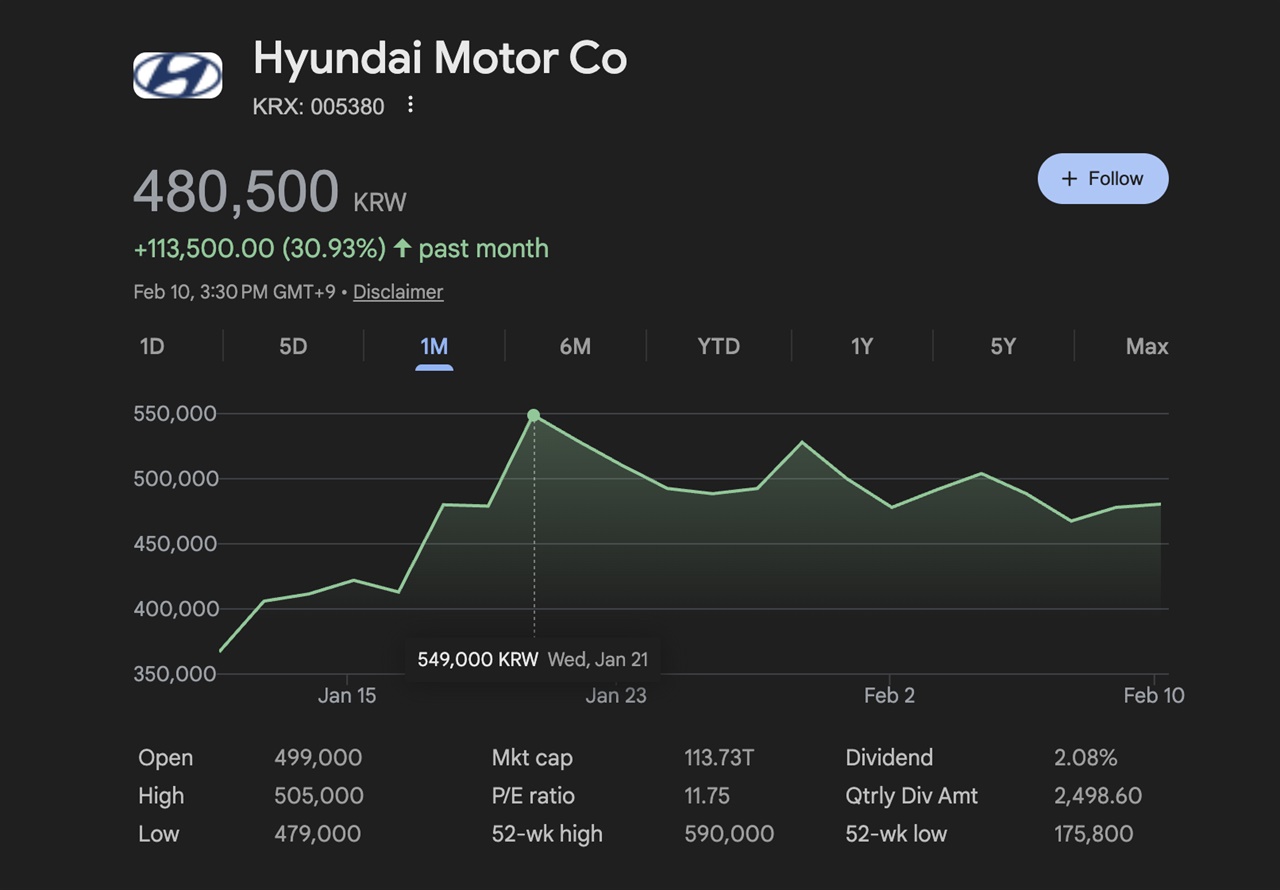Follow Hyundai Motor Co stock
This screenshot has height=890, width=1280.
[x=1102, y=178]
